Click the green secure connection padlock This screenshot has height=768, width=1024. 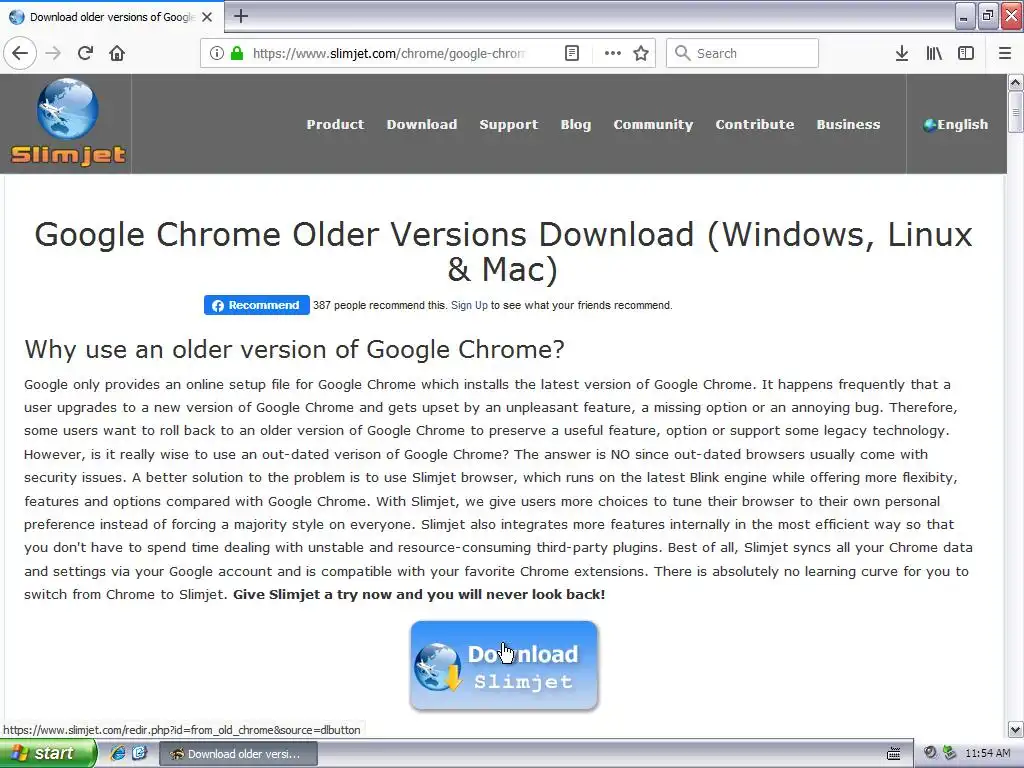pos(237,53)
